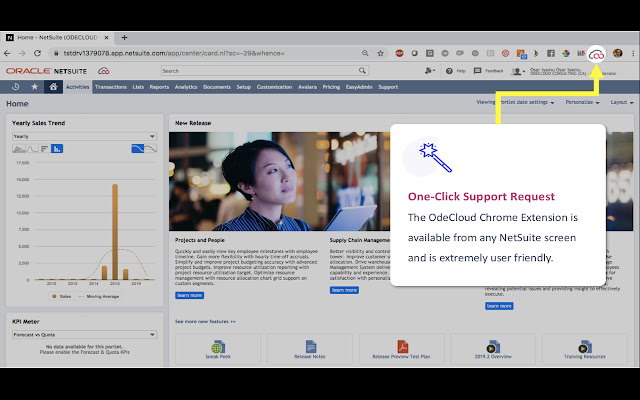Open the Release Notes document icon

pyautogui.click(x=310, y=349)
